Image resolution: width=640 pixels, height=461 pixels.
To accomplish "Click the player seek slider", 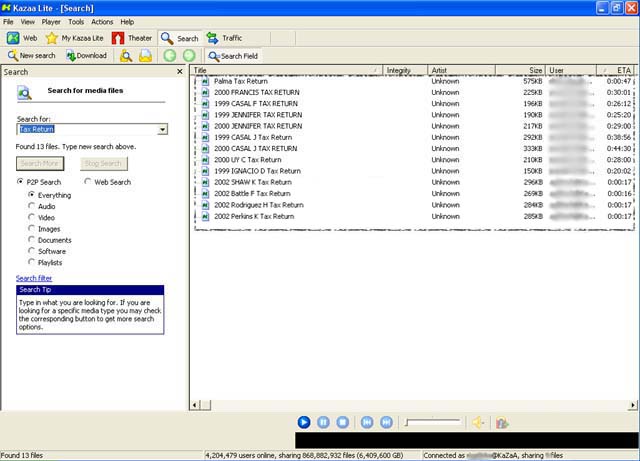I will pos(432,423).
